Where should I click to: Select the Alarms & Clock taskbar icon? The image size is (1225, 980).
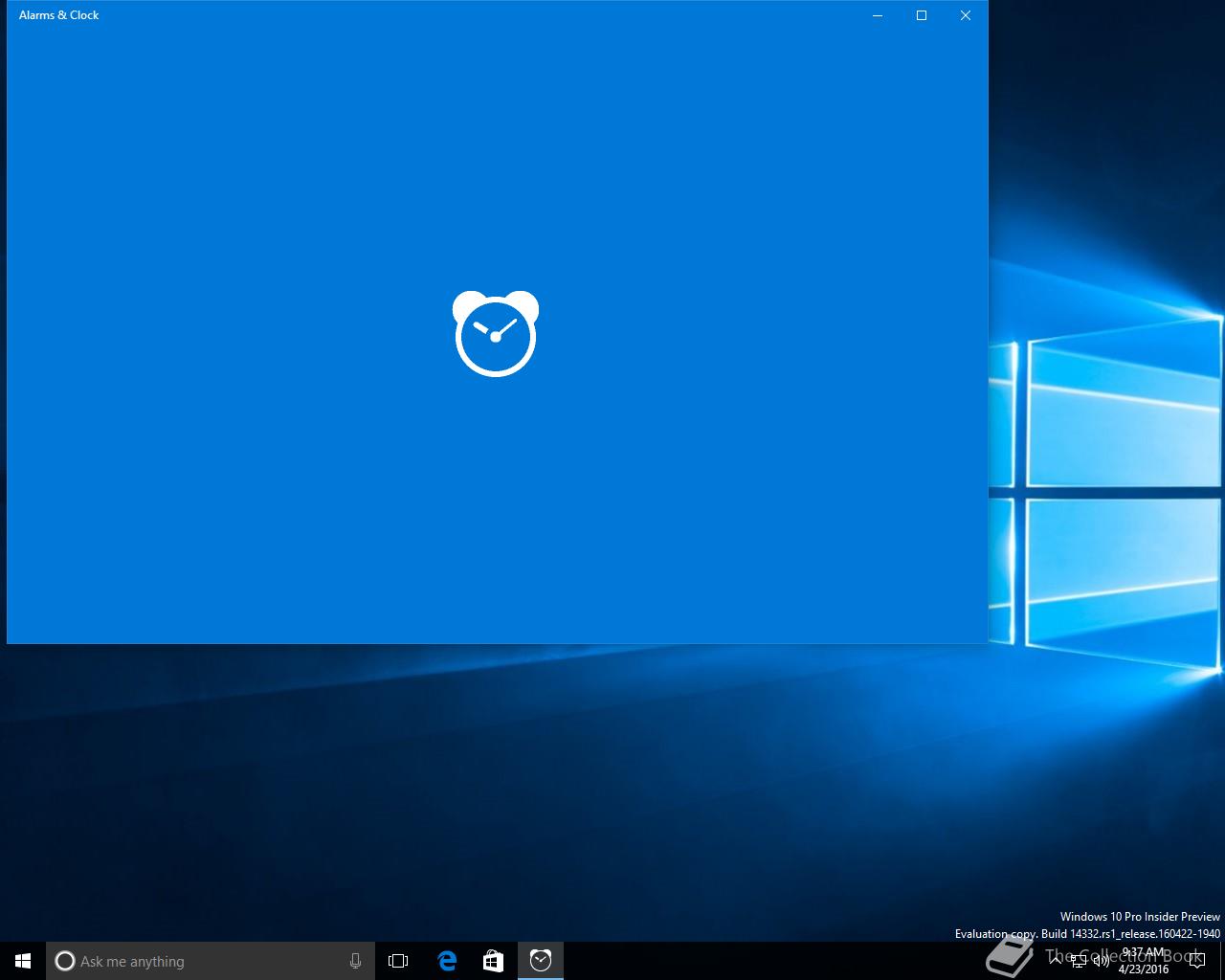click(541, 961)
